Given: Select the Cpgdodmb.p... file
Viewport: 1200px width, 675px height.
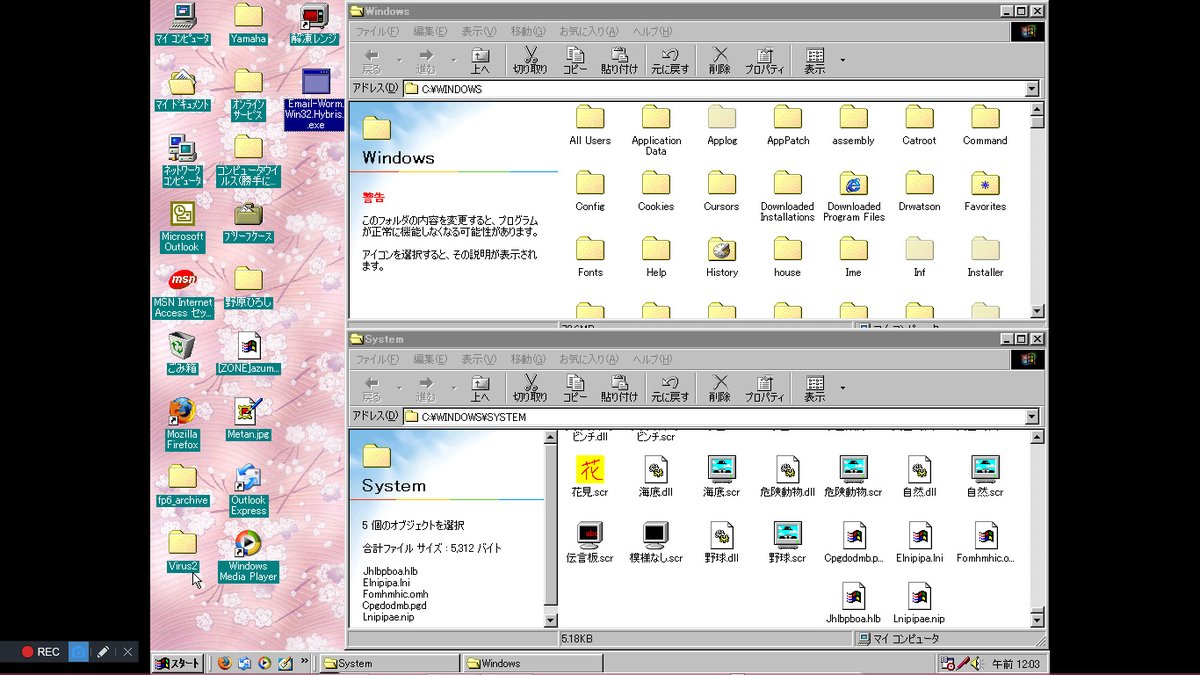Looking at the screenshot, I should (x=853, y=541).
